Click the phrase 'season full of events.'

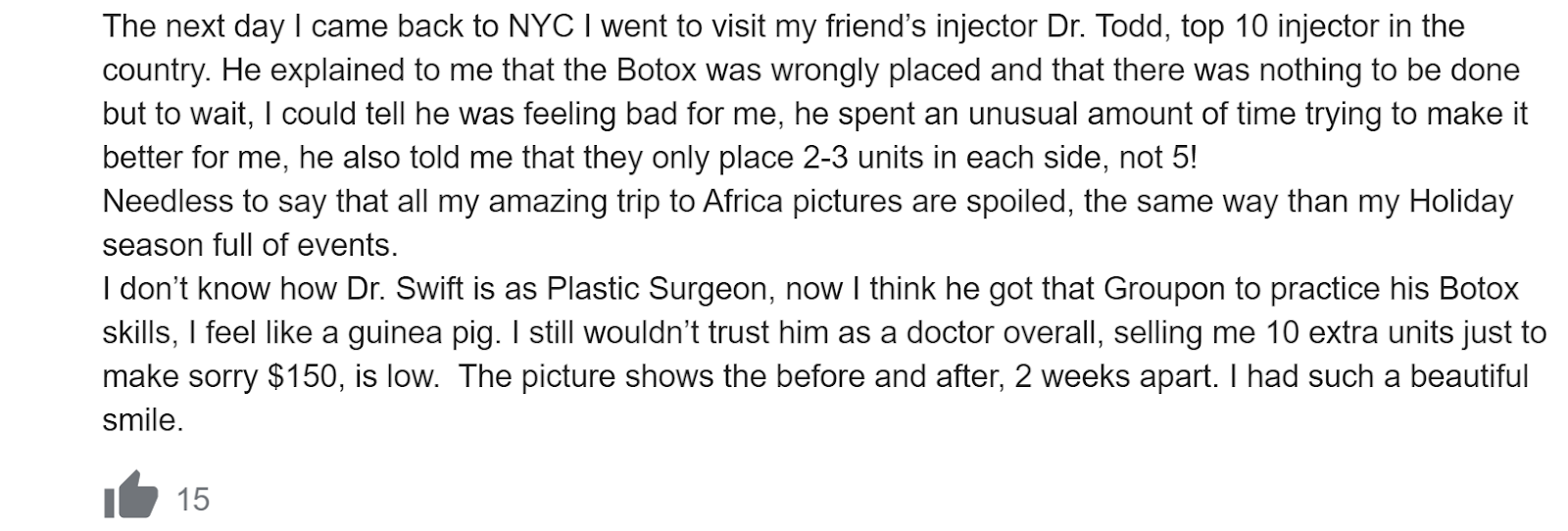[x=251, y=246]
